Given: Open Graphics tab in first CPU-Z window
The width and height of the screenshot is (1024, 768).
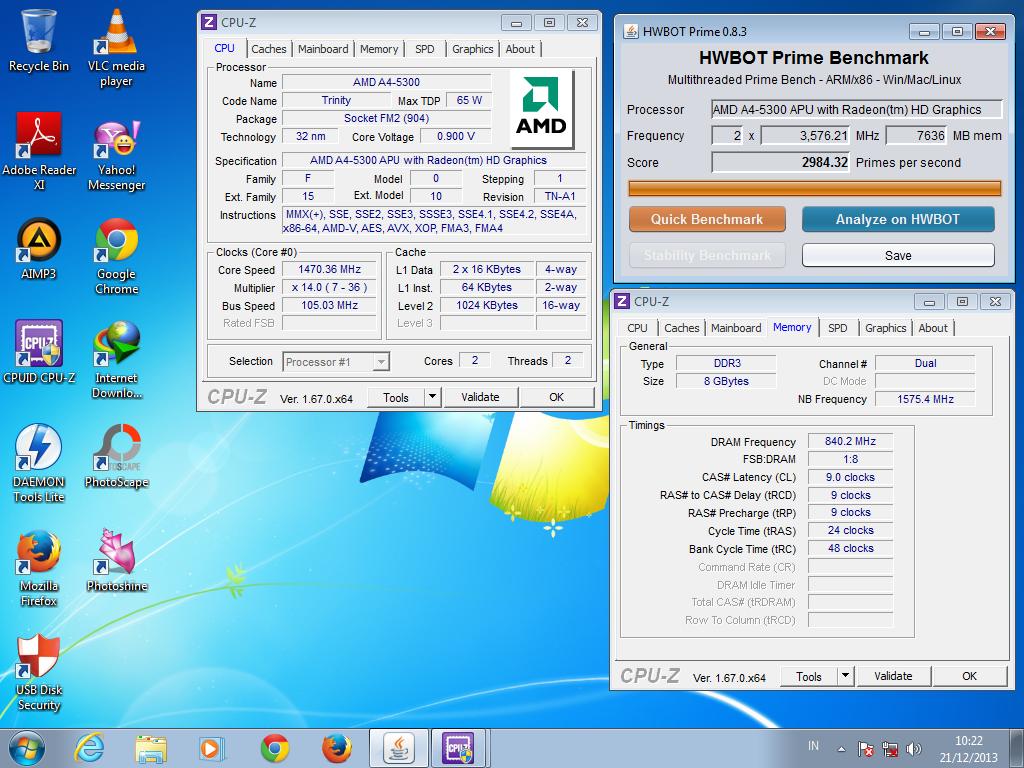Looking at the screenshot, I should click(473, 49).
